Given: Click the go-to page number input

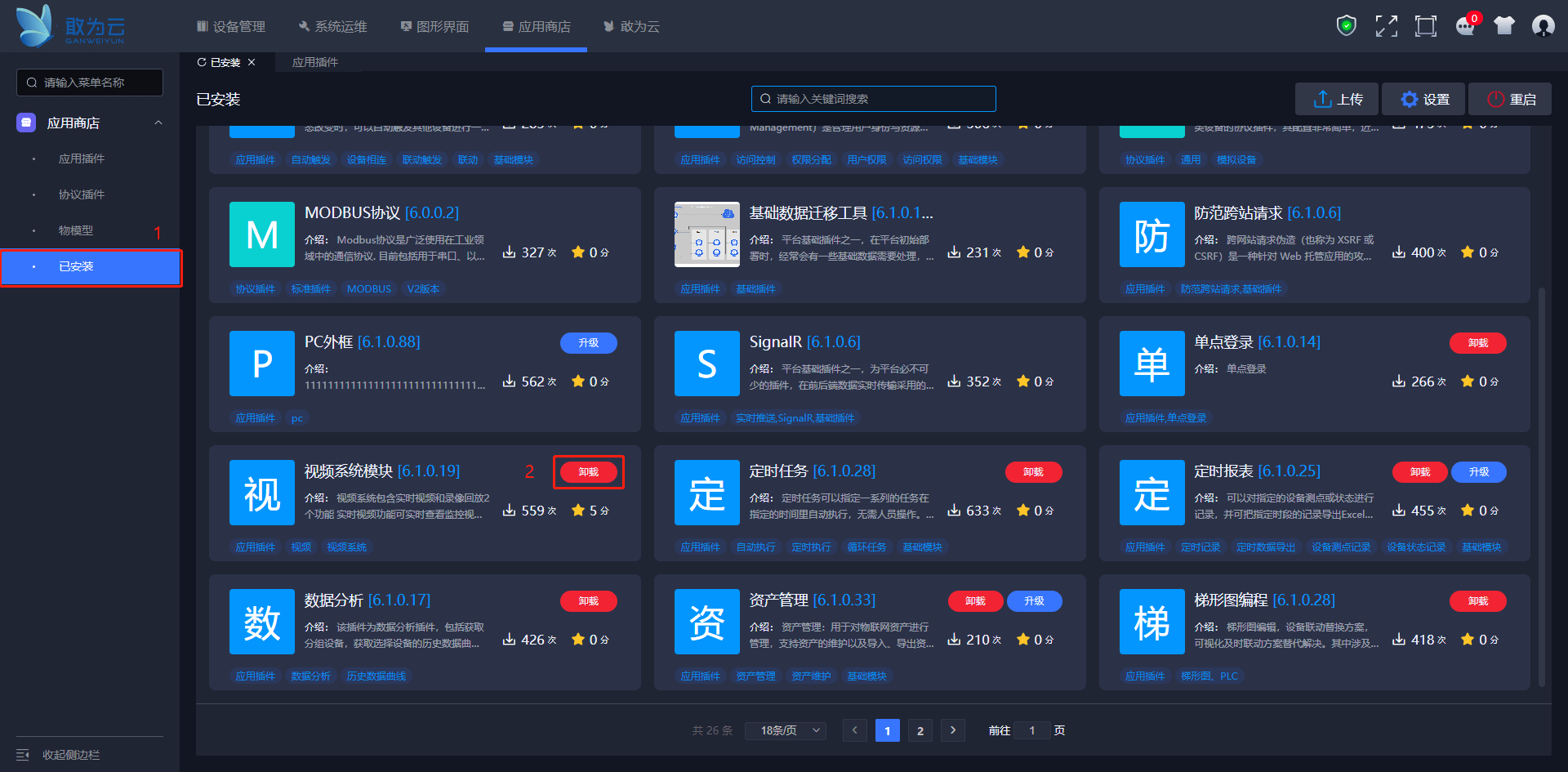Looking at the screenshot, I should point(1032,730).
